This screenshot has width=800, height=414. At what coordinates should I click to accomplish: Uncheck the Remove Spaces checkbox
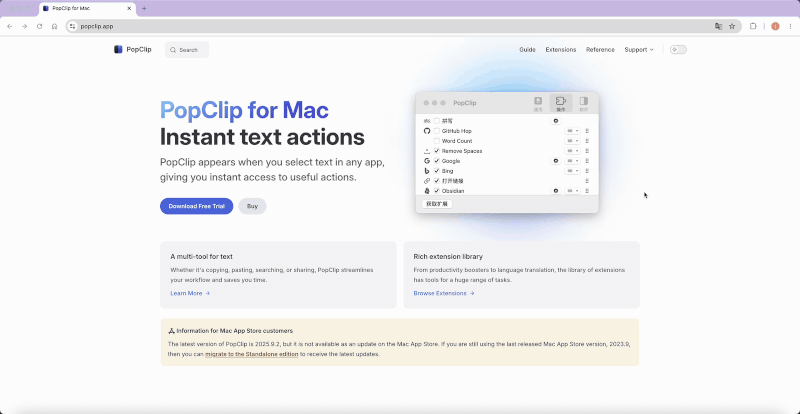pyautogui.click(x=437, y=151)
